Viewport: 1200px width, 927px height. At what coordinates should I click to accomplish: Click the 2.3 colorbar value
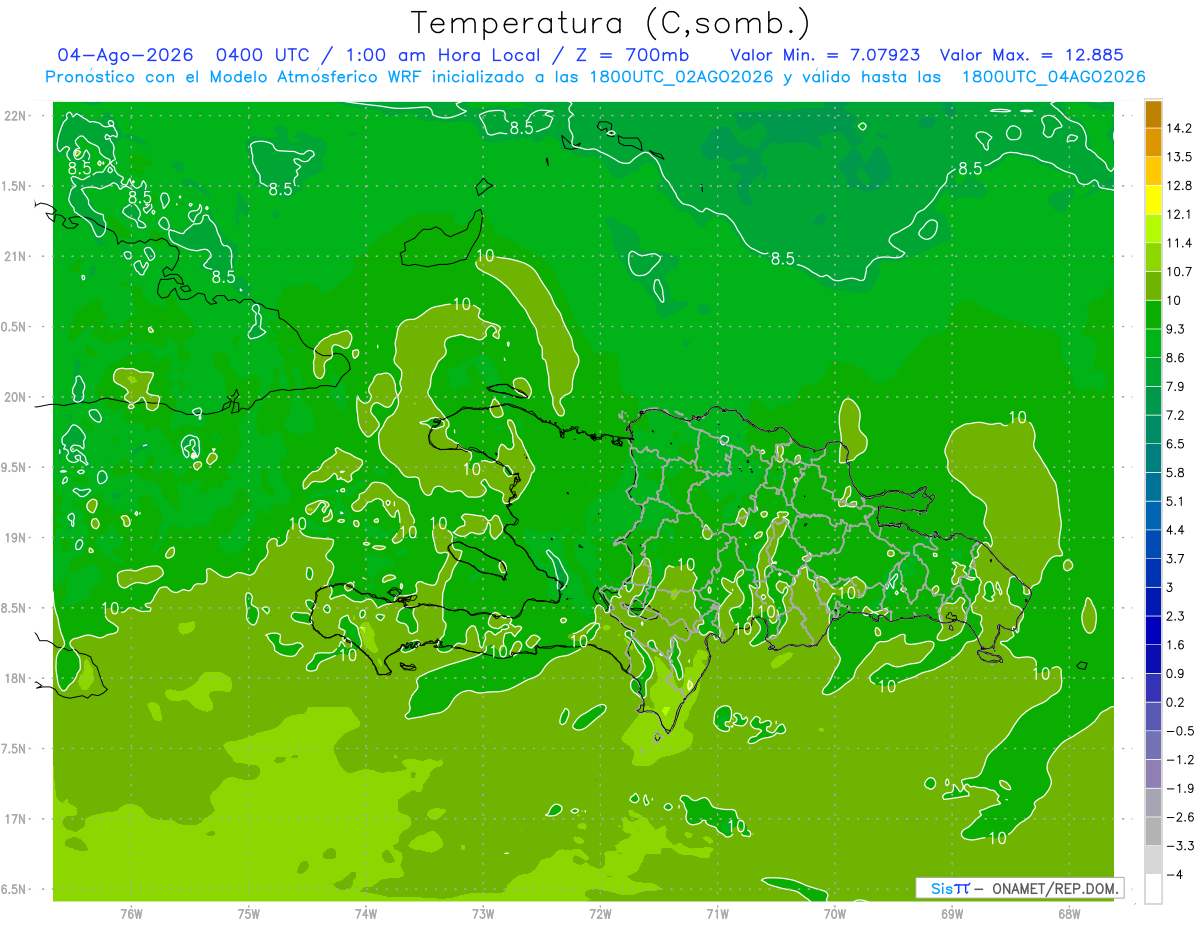[1176, 616]
